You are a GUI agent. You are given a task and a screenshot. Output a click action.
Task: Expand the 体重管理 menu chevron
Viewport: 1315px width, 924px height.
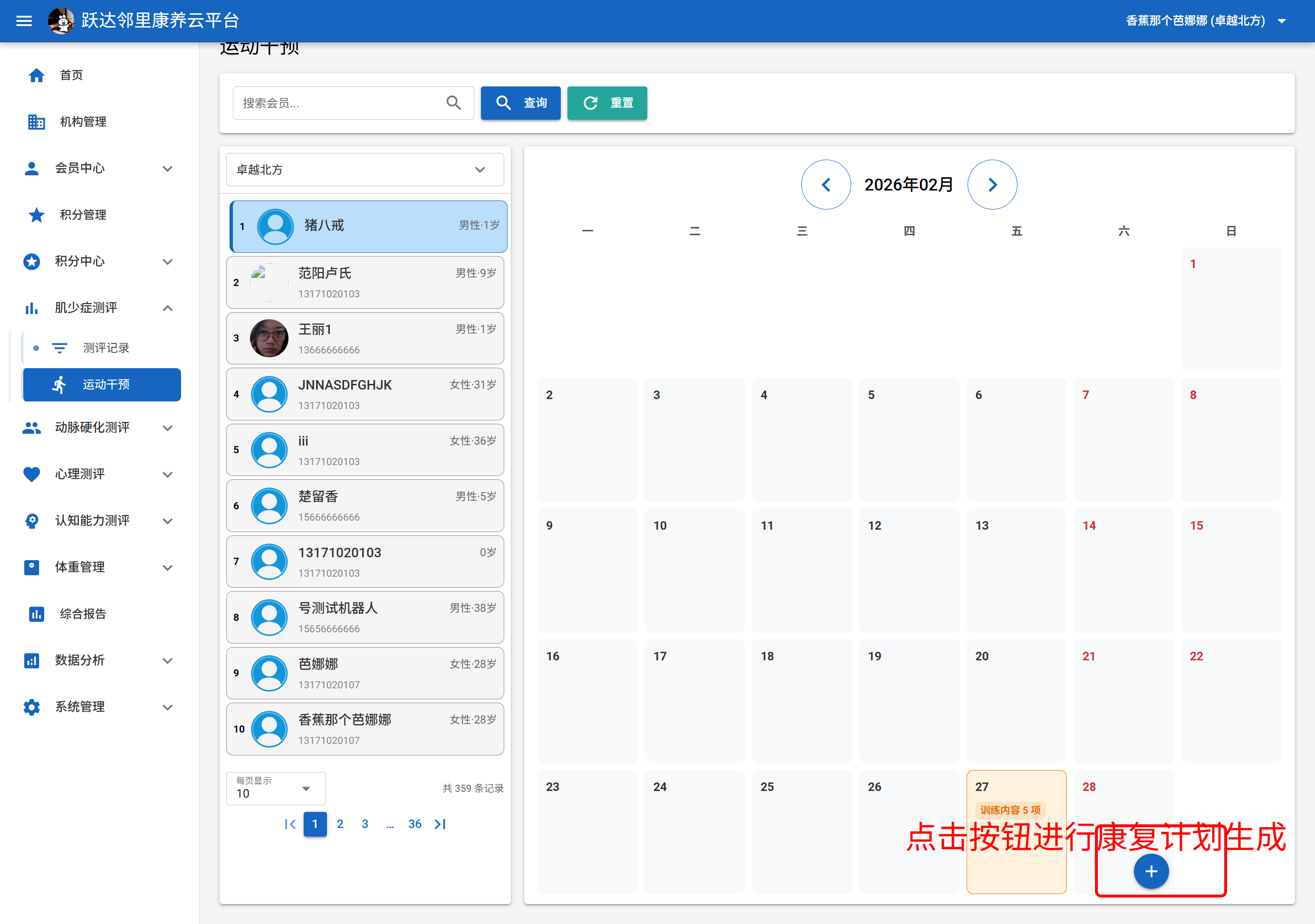pyautogui.click(x=167, y=568)
